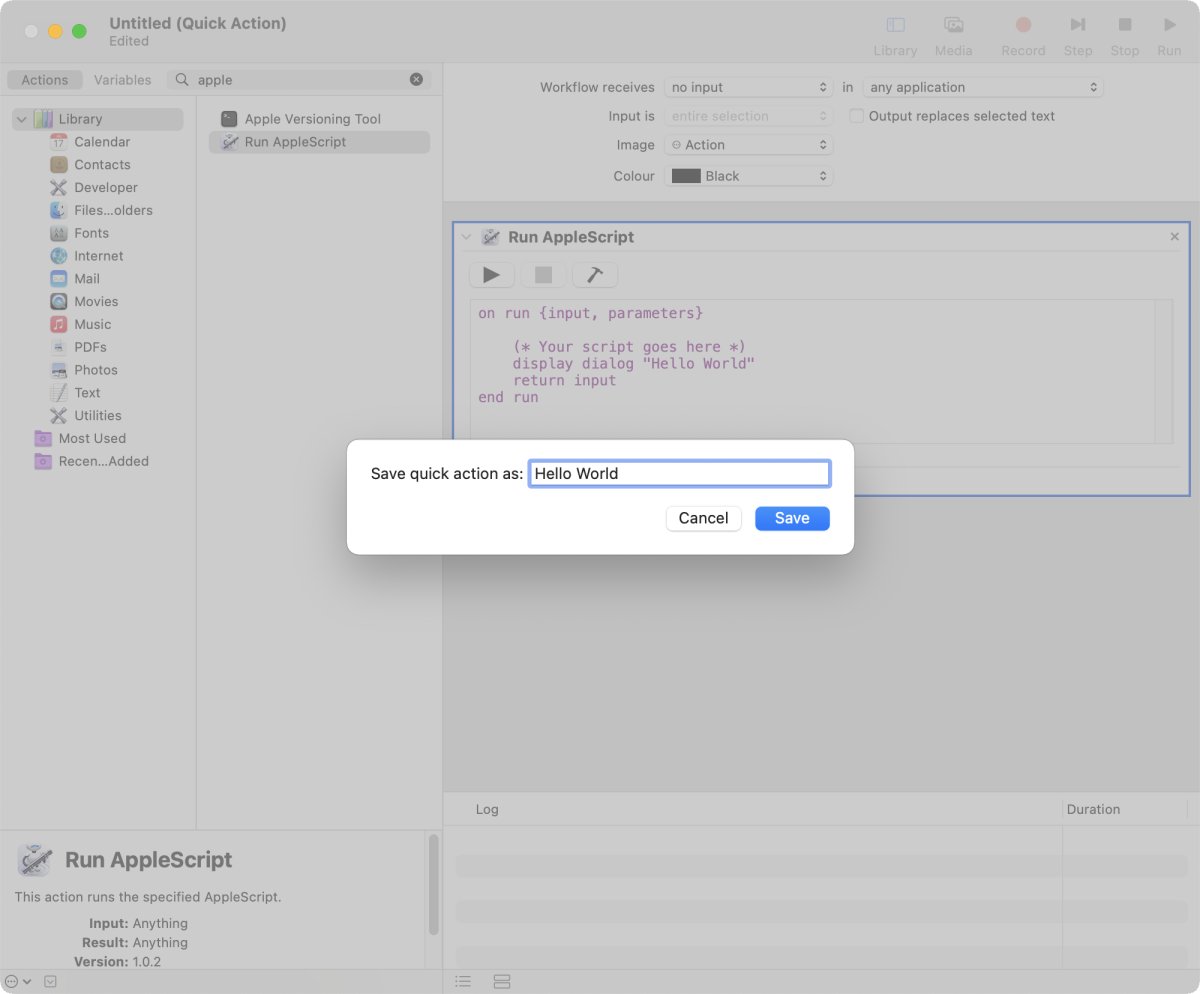The image size is (1200, 994).
Task: Open the action options menu at bottom left
Action: click(18, 982)
